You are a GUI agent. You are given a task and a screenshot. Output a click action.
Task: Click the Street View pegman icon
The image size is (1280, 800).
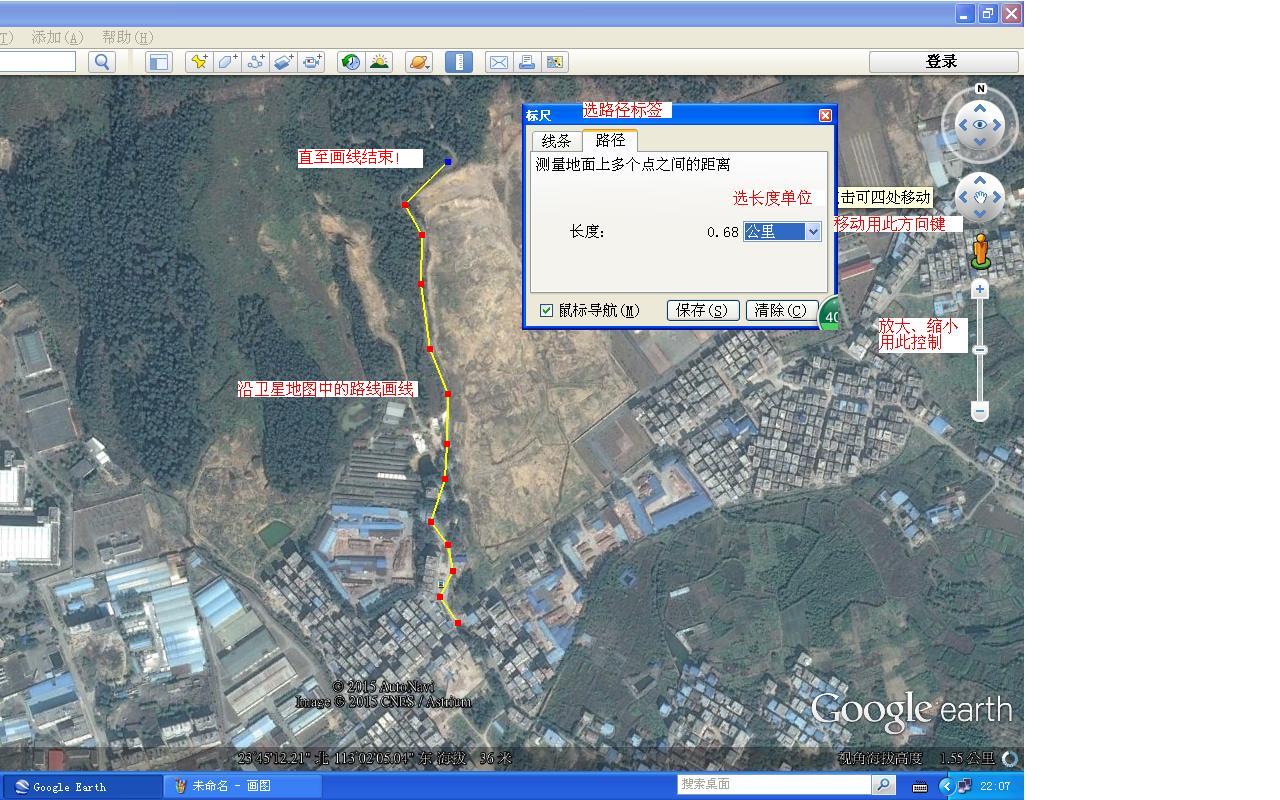pos(980,252)
